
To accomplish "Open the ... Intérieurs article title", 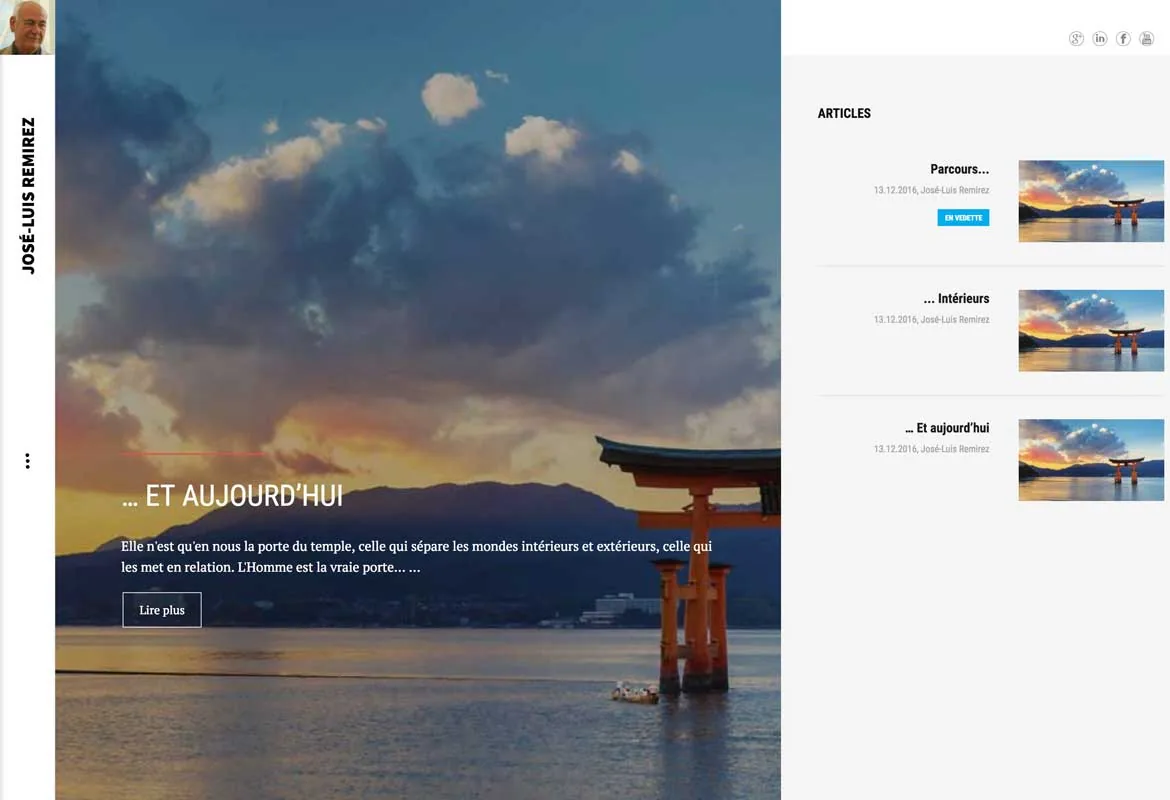I will 956,299.
